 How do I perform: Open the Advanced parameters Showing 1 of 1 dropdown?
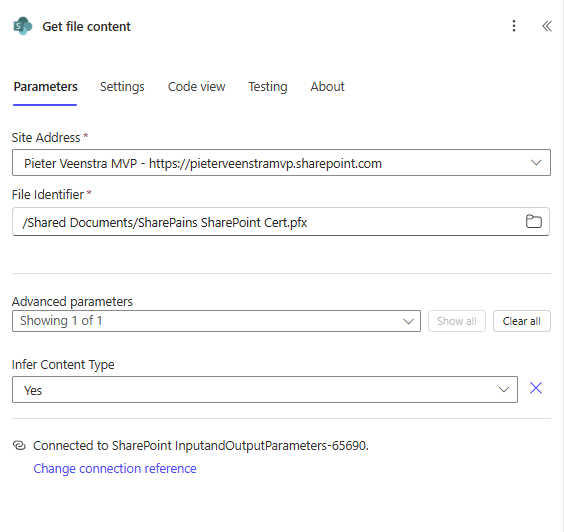(216, 321)
